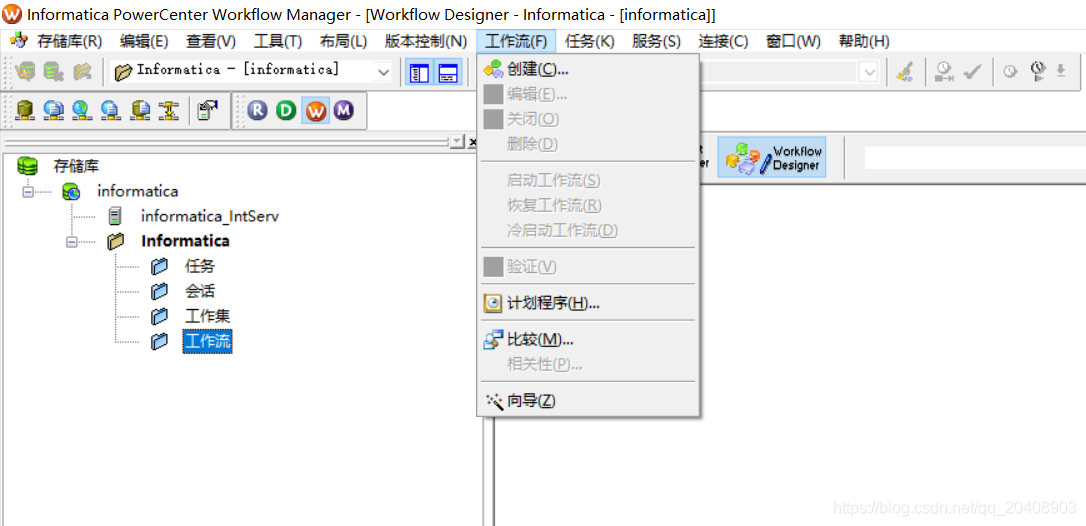Open the 任务(K) menu
The width and height of the screenshot is (1086, 526).
click(x=589, y=41)
